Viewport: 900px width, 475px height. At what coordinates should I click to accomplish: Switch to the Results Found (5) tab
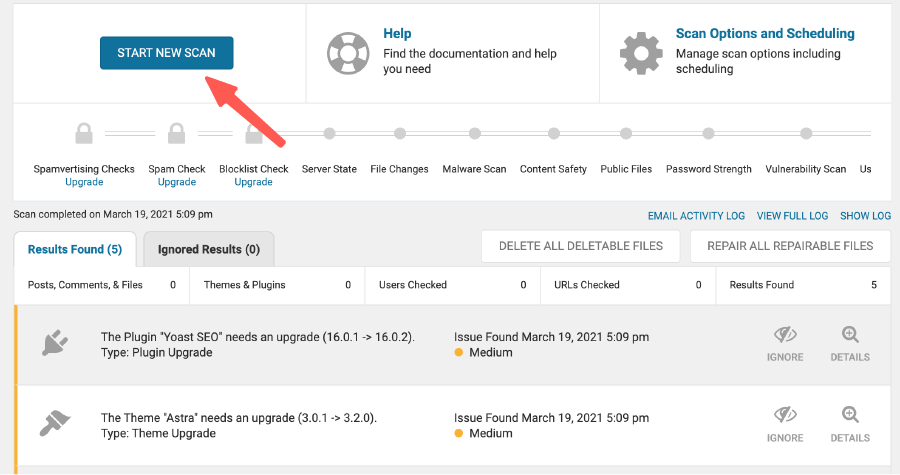pos(75,249)
